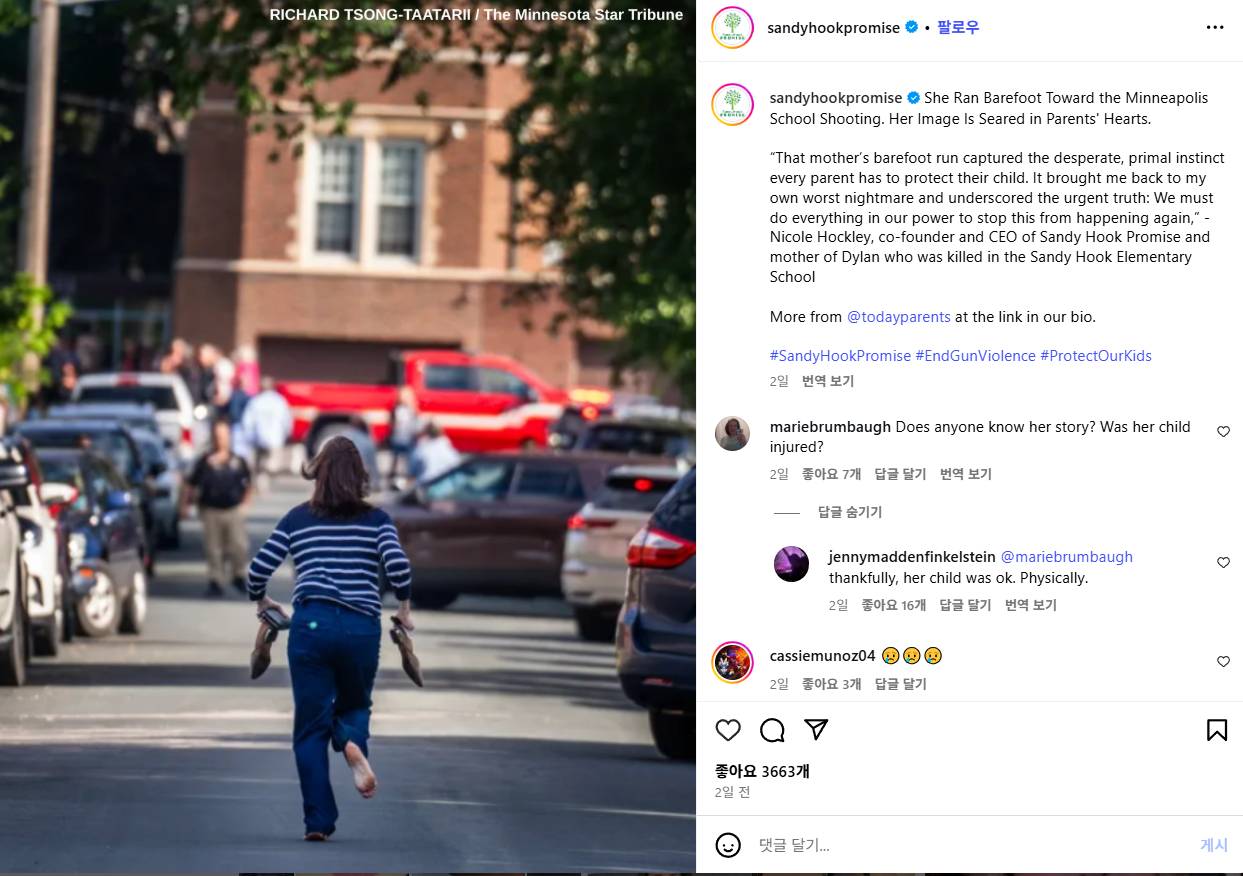This screenshot has width=1243, height=876.
Task: Open the @todayparents mention link
Action: click(x=899, y=317)
